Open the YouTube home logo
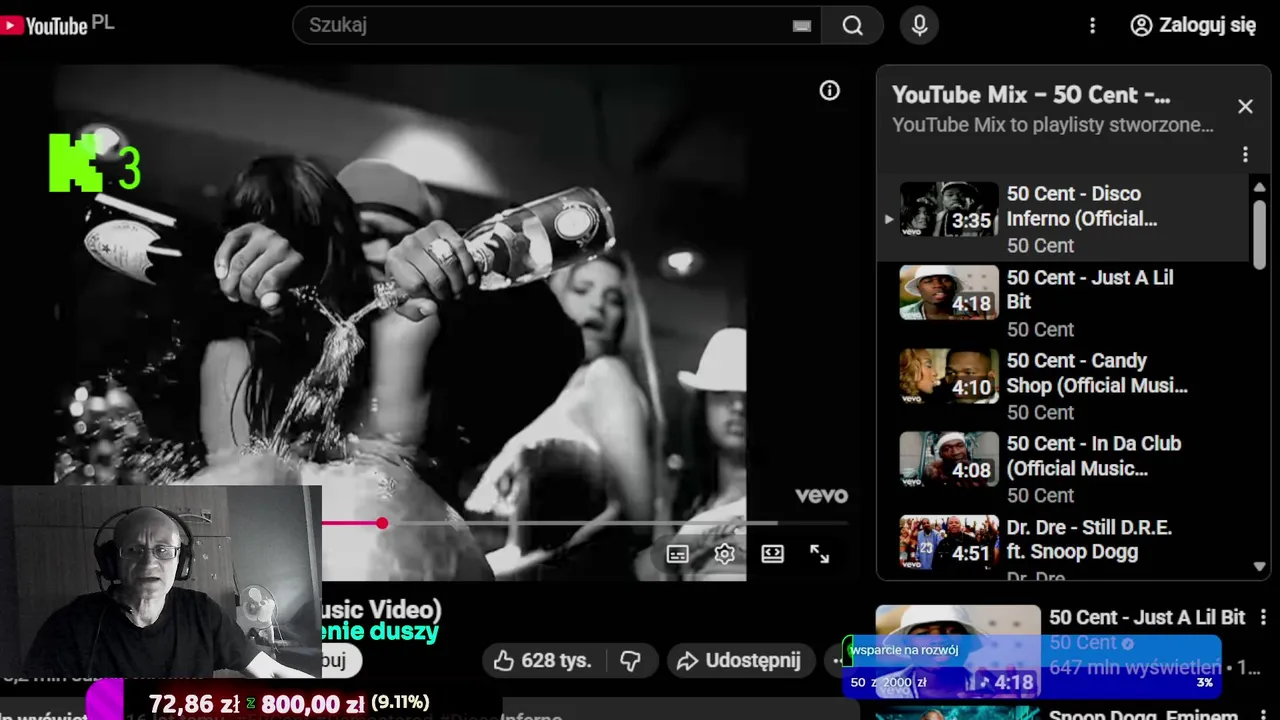 [46, 25]
